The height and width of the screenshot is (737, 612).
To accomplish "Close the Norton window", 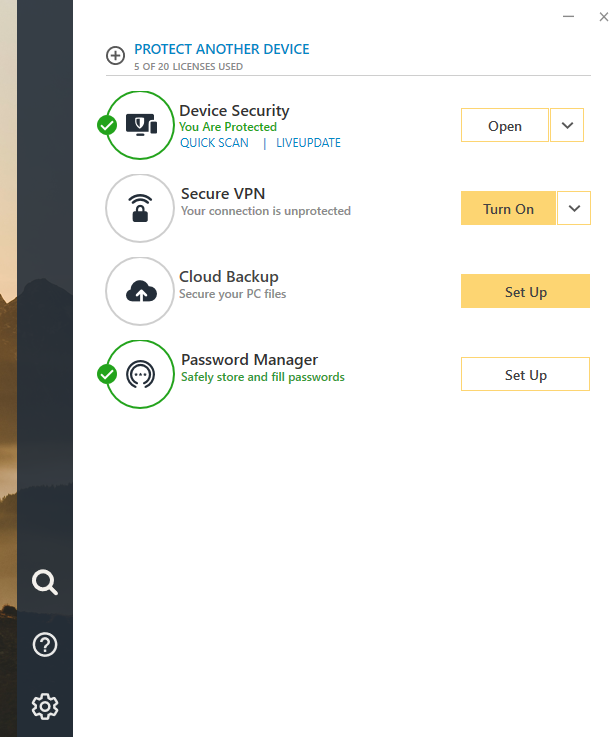I will pyautogui.click(x=602, y=17).
